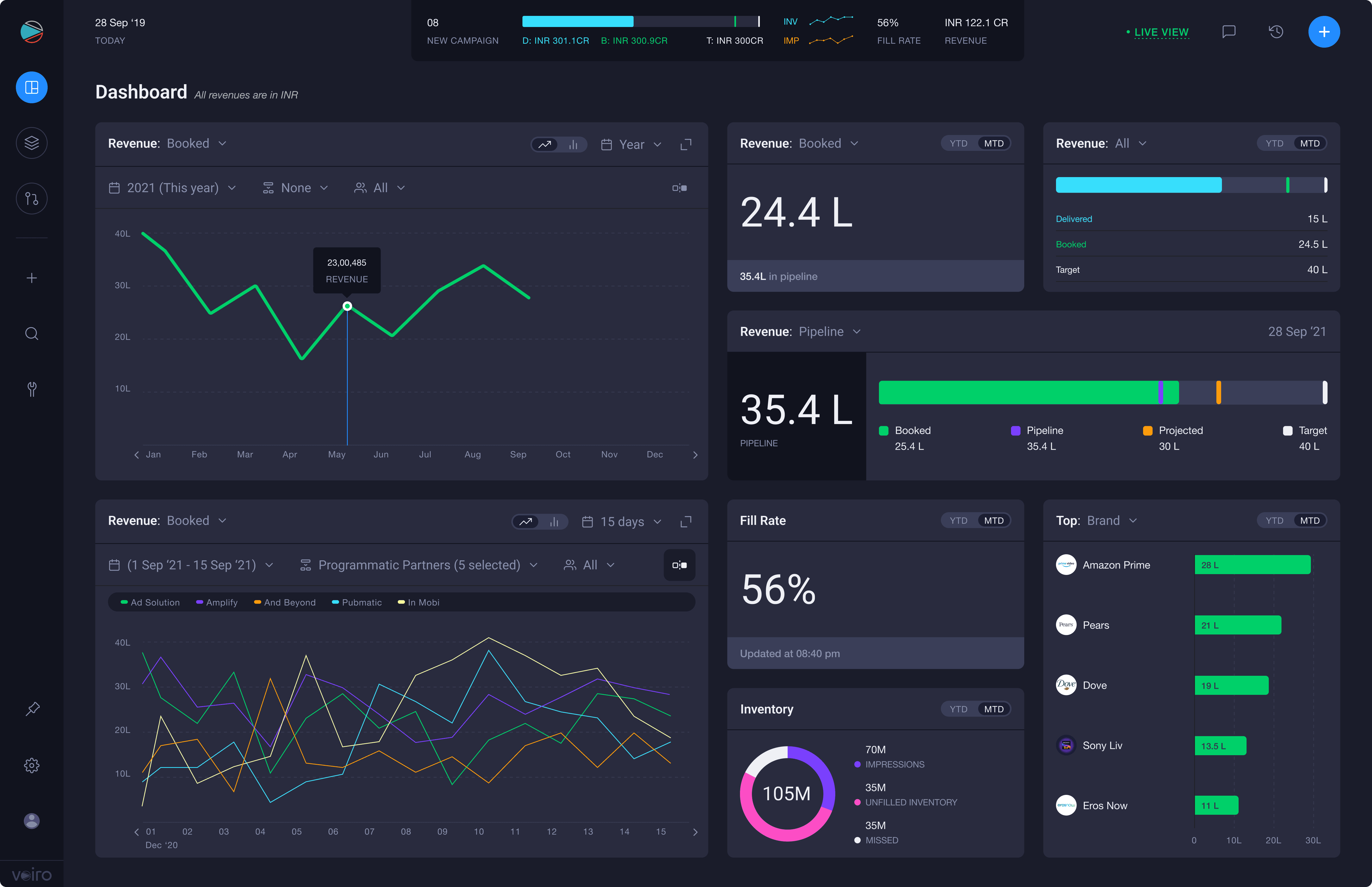The height and width of the screenshot is (887, 1372).
Task: Open the history clock icon
Action: tap(1276, 32)
